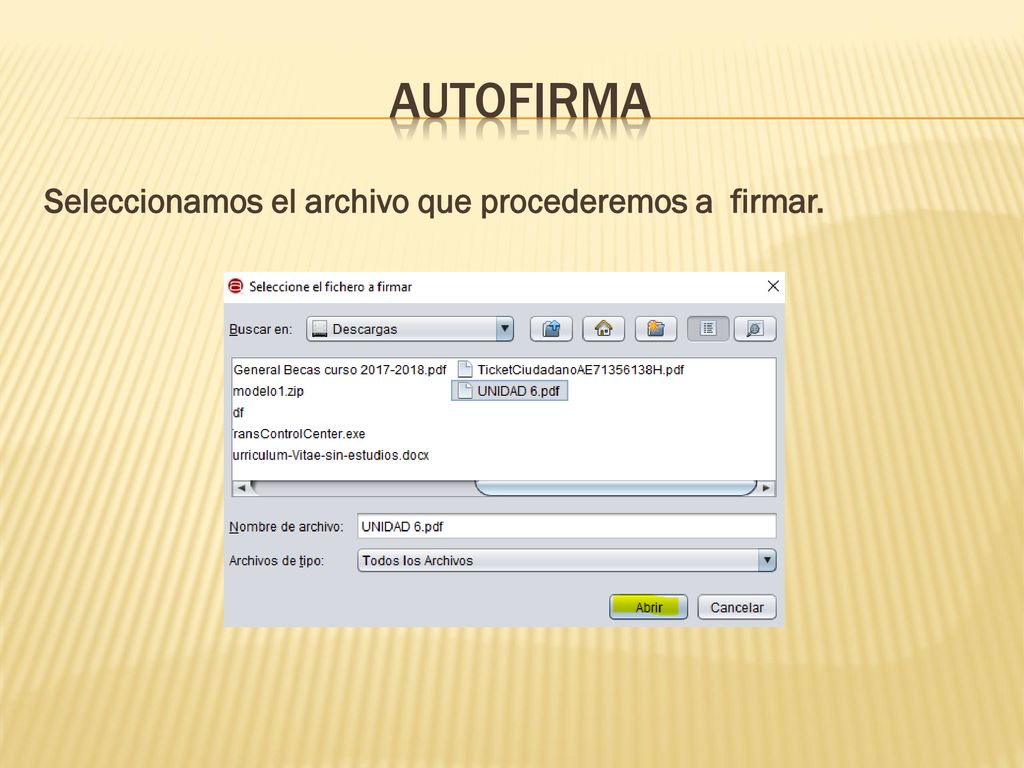Viewport: 1024px width, 768px height.
Task: Open the Buscar en Descargas dropdown
Action: point(410,329)
